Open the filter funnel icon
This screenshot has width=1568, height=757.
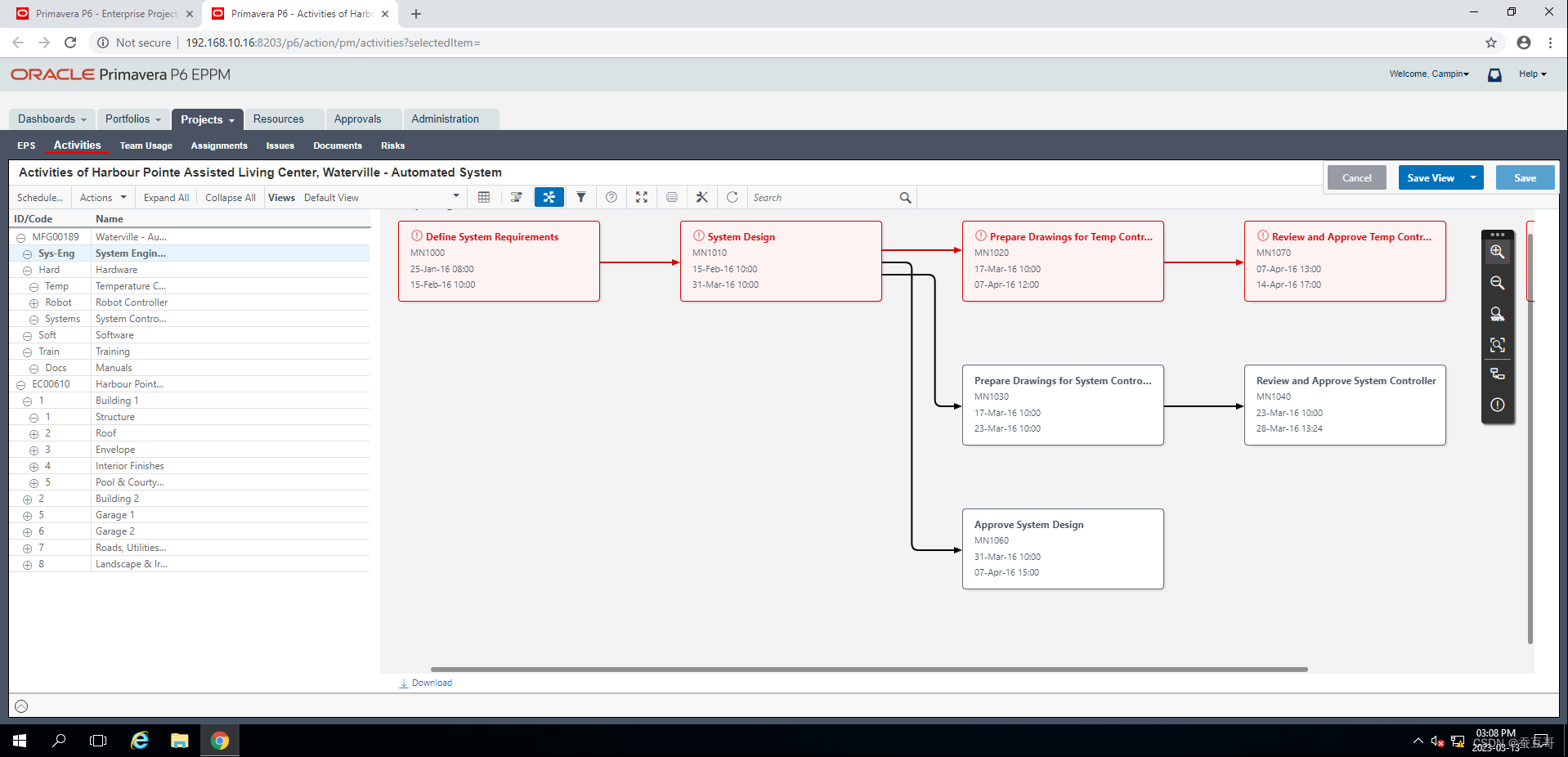580,197
